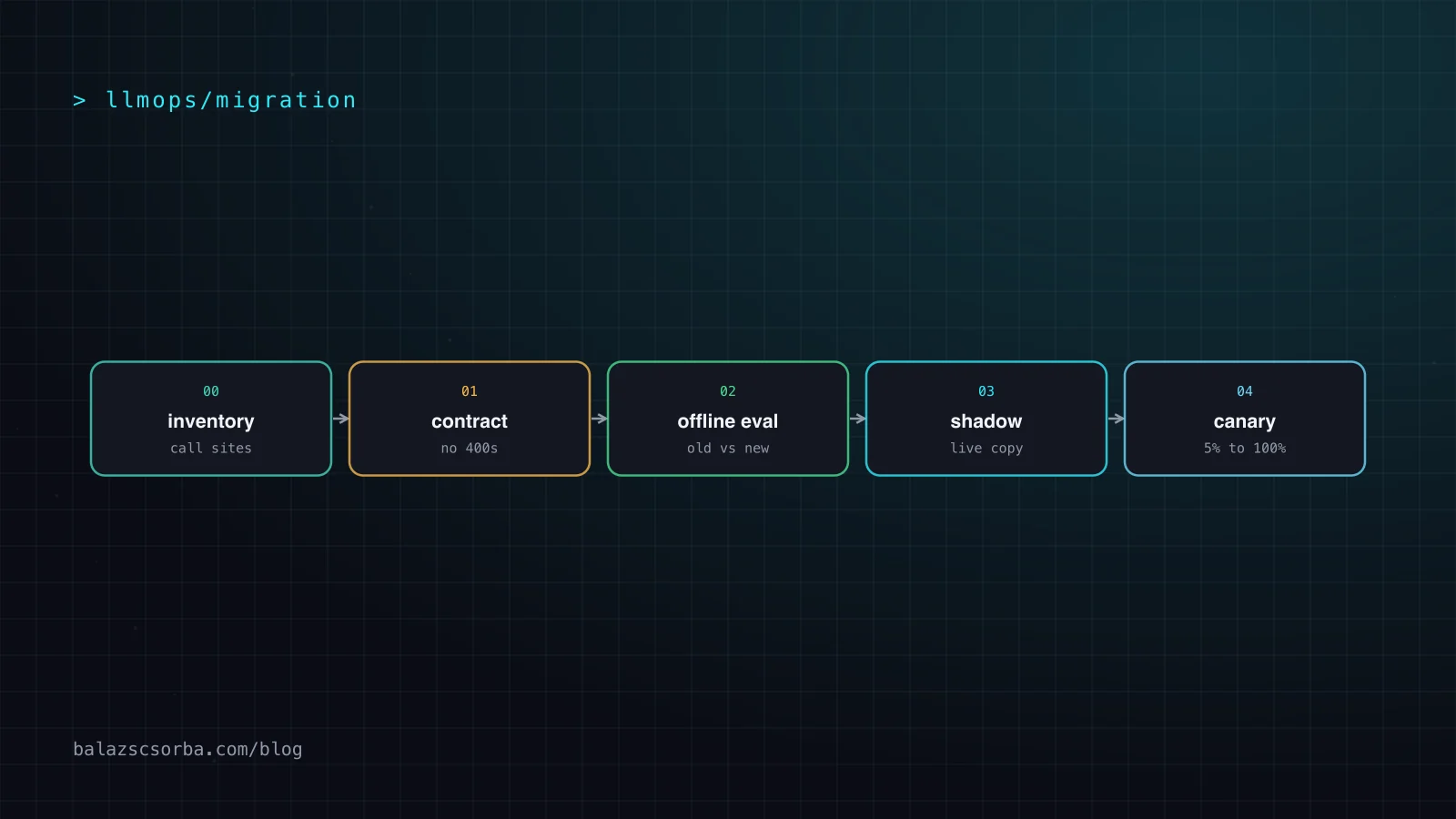Click the '5% to 100%' caption

pyautogui.click(x=1245, y=448)
